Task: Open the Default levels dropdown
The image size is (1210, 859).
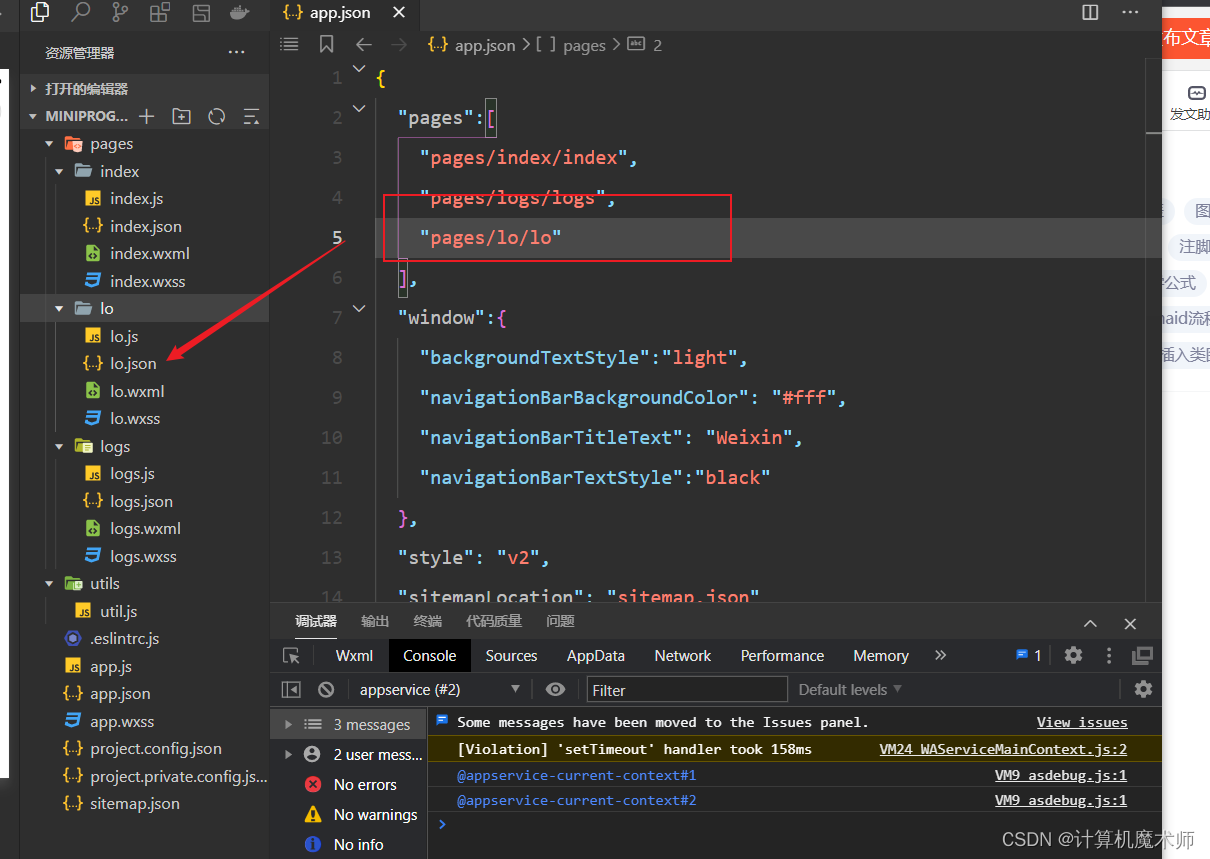Action: [x=850, y=689]
